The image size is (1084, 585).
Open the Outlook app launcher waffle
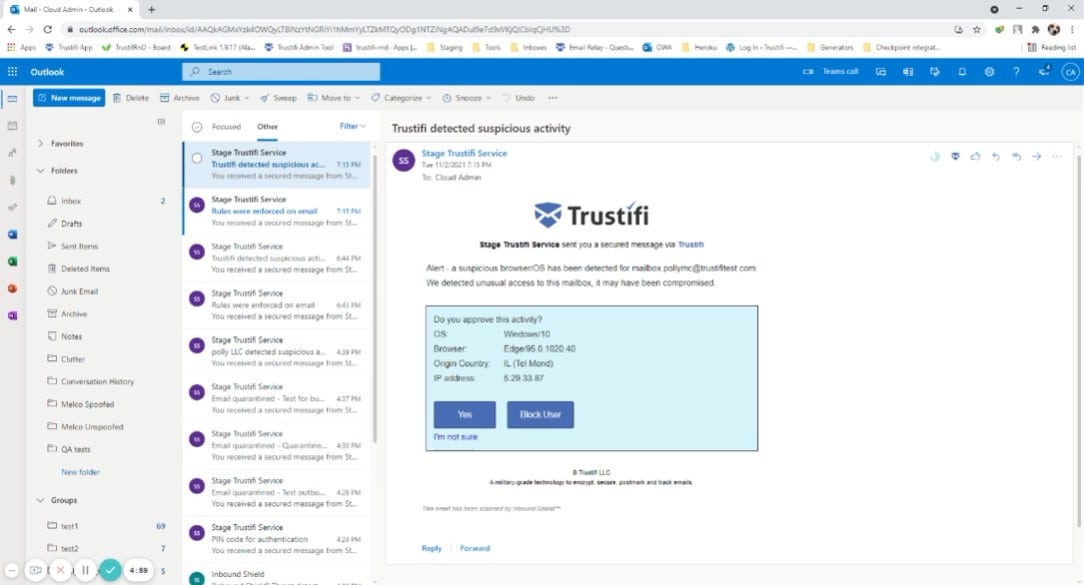12,72
